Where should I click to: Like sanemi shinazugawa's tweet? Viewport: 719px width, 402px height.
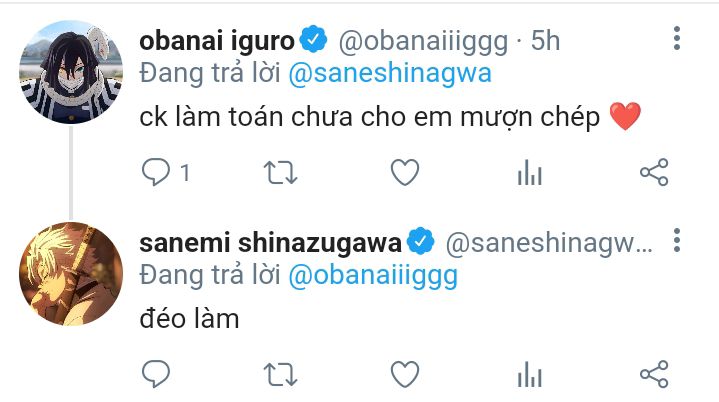click(x=404, y=374)
